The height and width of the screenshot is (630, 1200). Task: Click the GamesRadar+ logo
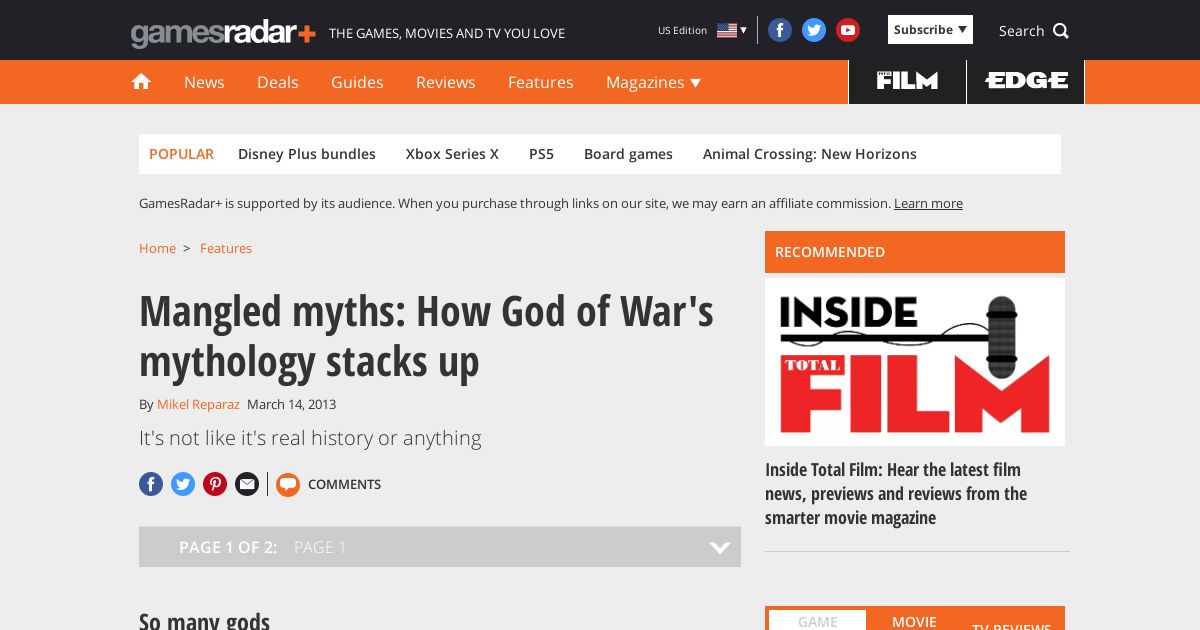point(223,33)
